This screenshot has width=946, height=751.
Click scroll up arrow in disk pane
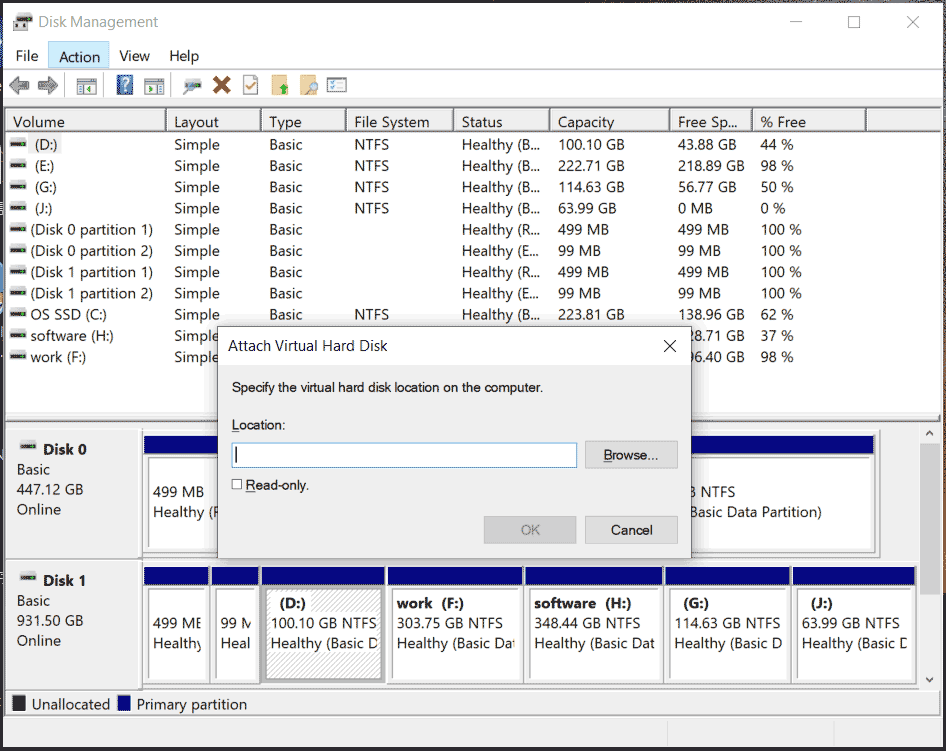(x=930, y=433)
